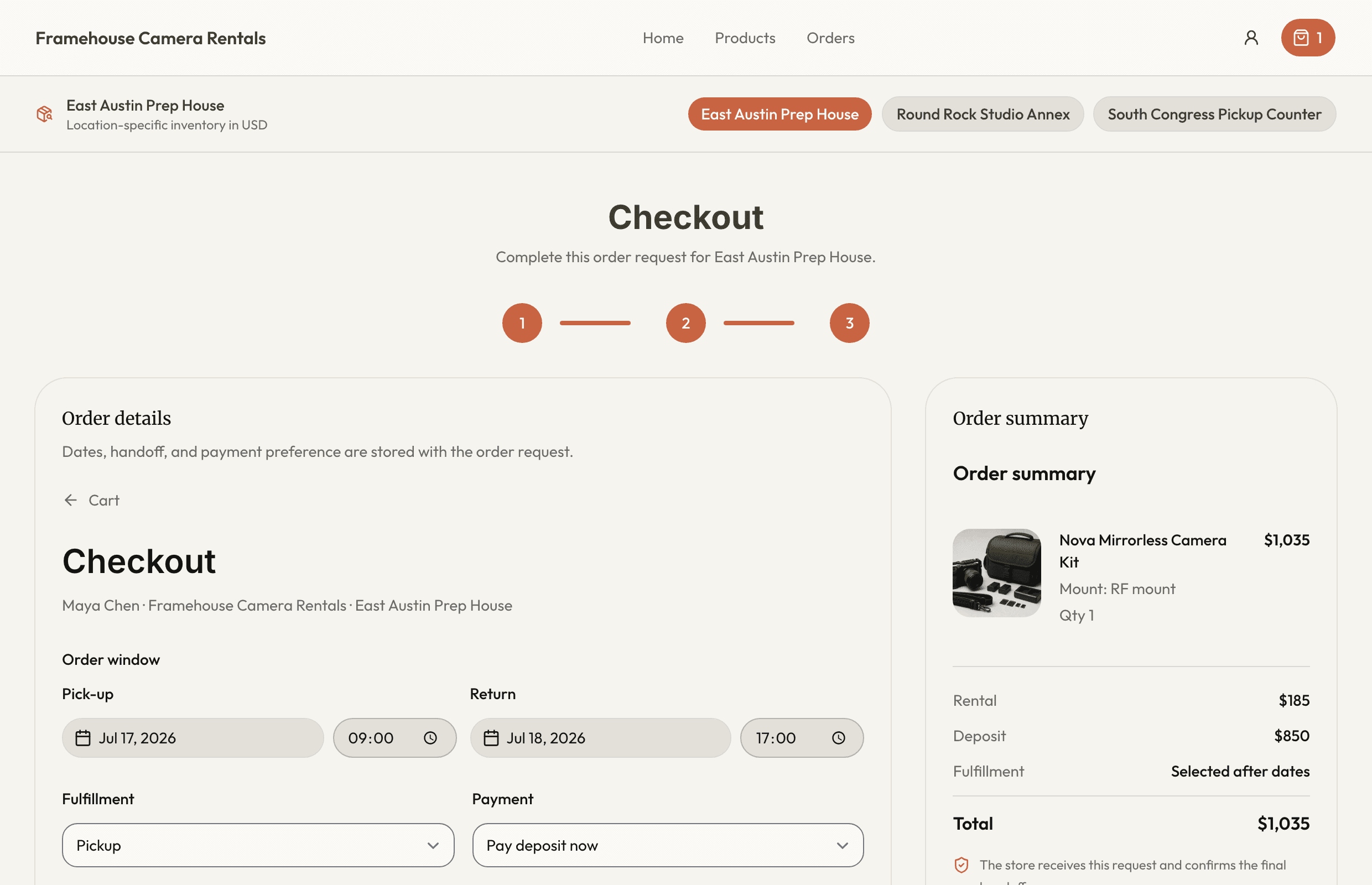Open the Payment dropdown Pay deposit now
This screenshot has height=885, width=1372.
pos(668,845)
